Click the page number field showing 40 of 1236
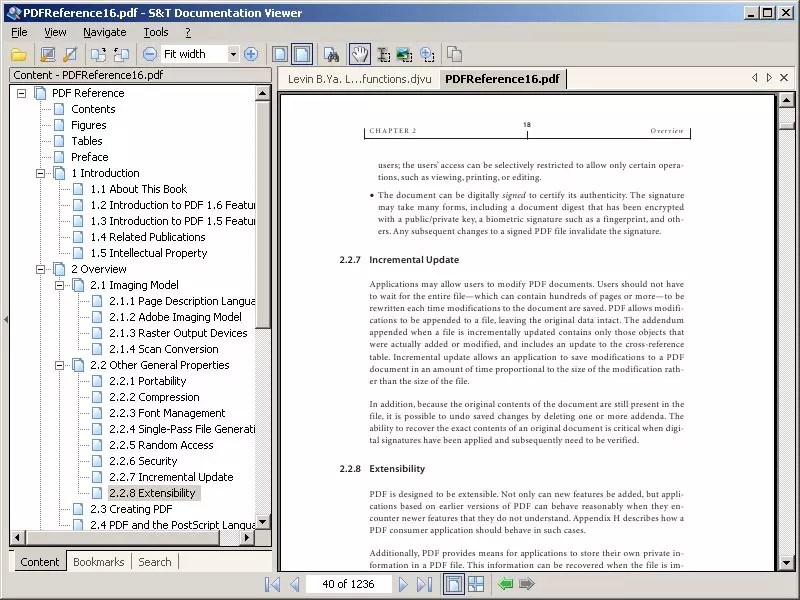Image resolution: width=800 pixels, height=600 pixels. (348, 584)
